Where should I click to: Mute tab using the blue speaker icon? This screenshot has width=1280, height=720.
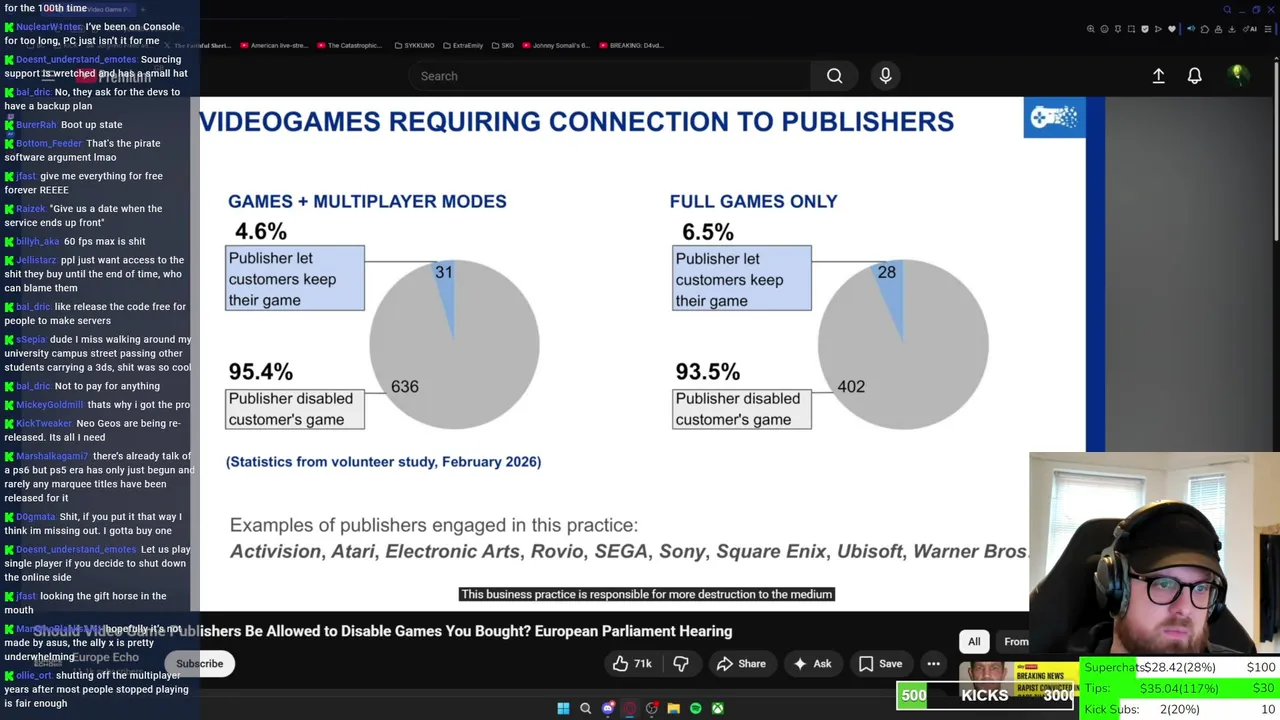(x=1191, y=29)
